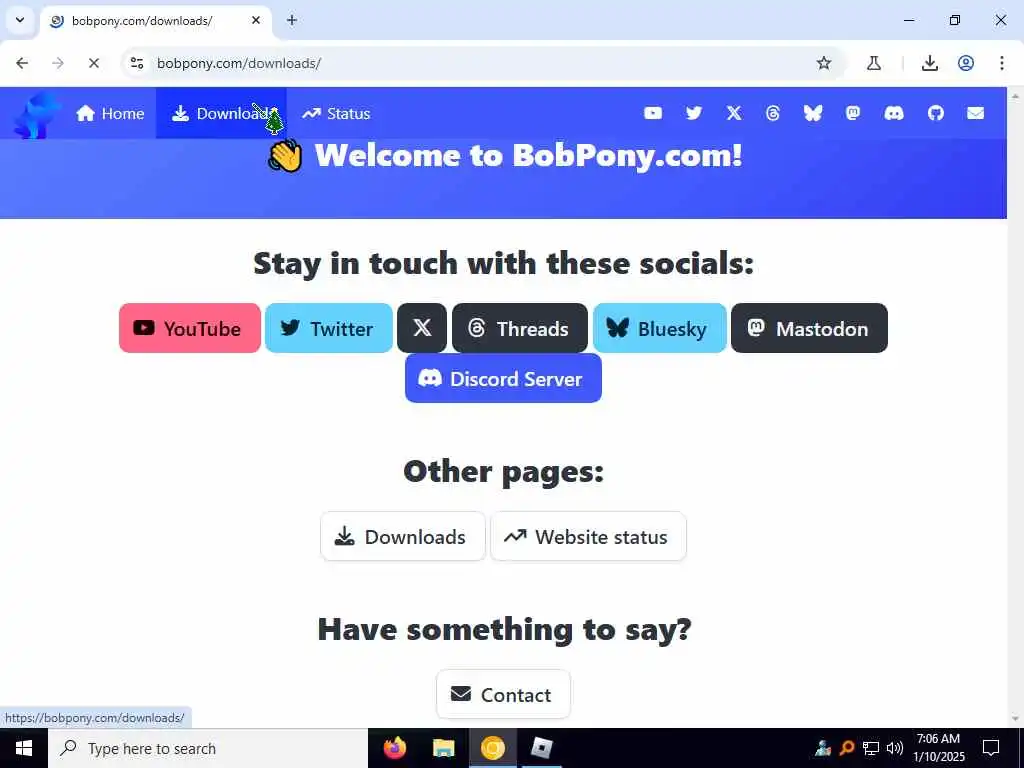Expand the tab search dropdown arrow

click(20, 20)
